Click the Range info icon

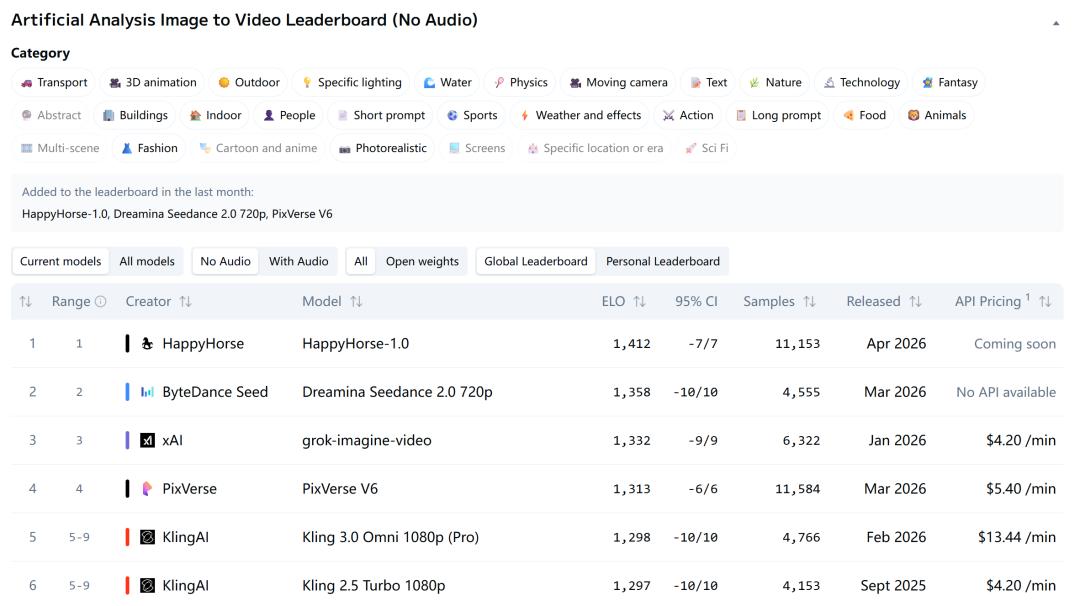100,301
